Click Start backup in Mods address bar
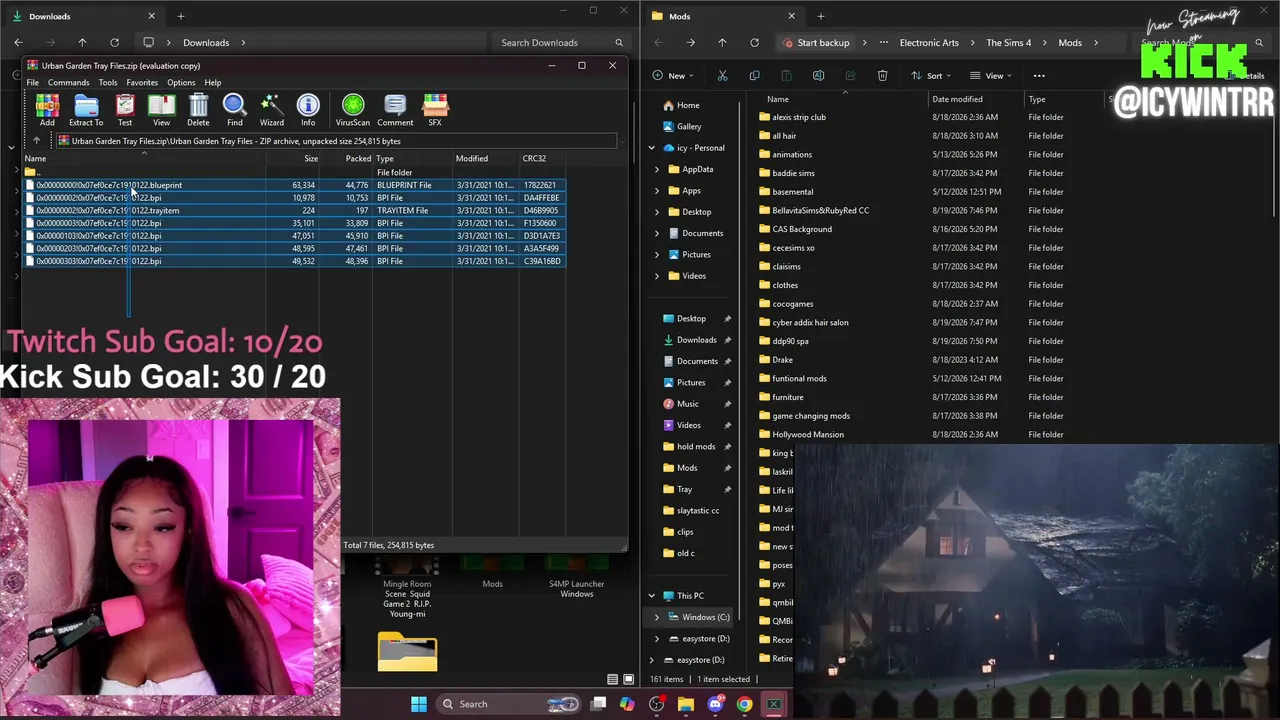This screenshot has height=720, width=1280. 816,43
